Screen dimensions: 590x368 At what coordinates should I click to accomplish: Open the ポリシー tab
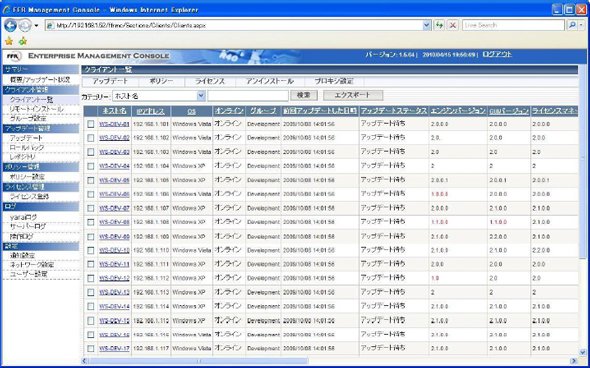[x=161, y=81]
